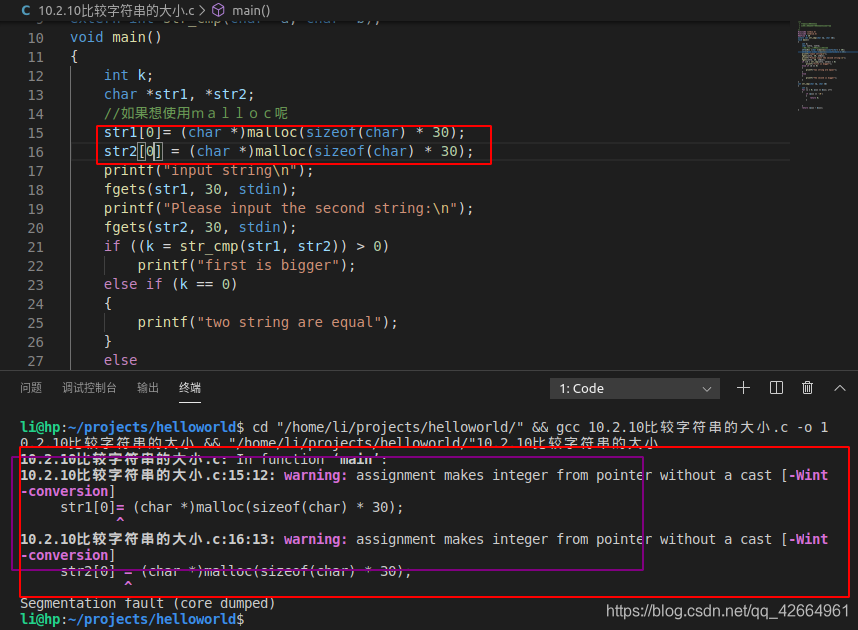This screenshot has width=858, height=630.
Task: Click the 16:13 warning message in terminal
Action: pyautogui.click(x=424, y=547)
